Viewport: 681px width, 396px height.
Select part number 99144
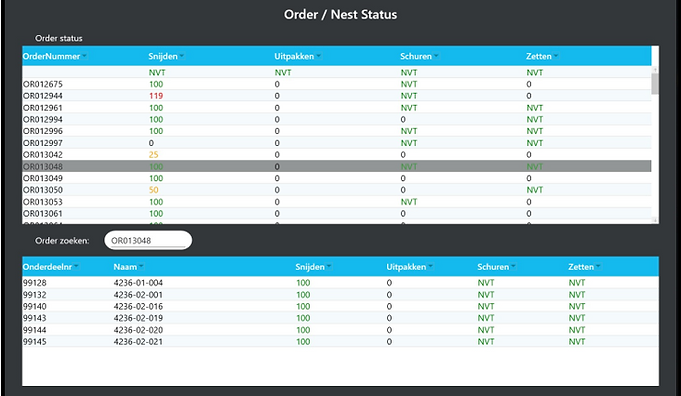[x=35, y=330]
